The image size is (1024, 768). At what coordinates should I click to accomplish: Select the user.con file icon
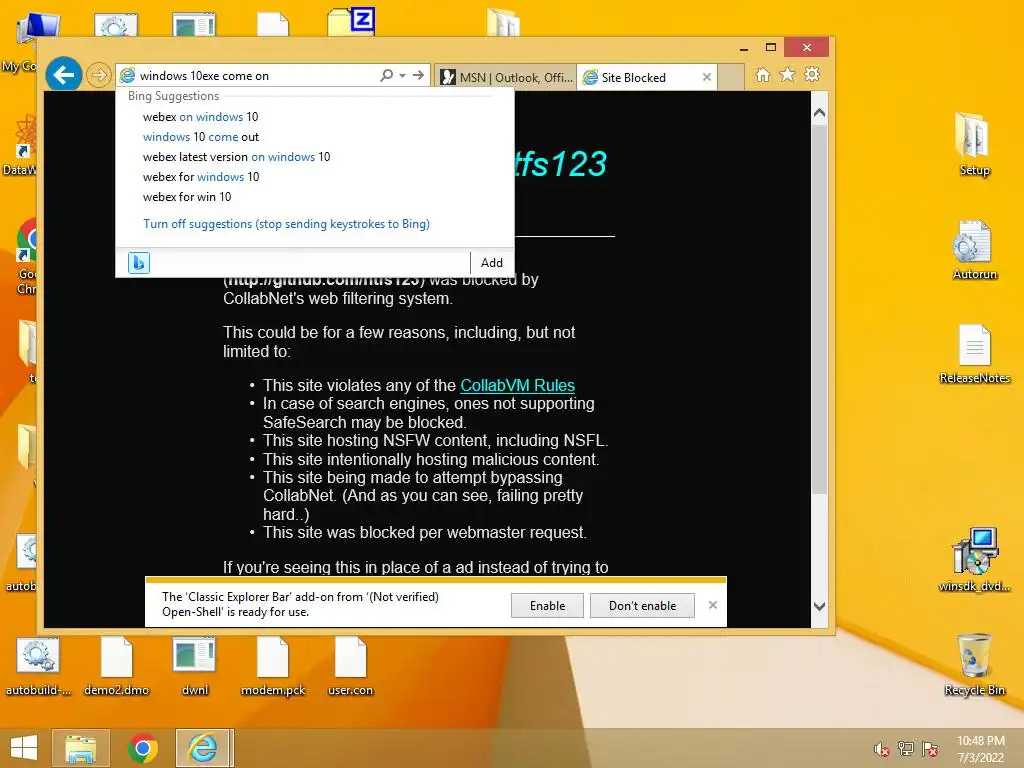pos(351,666)
